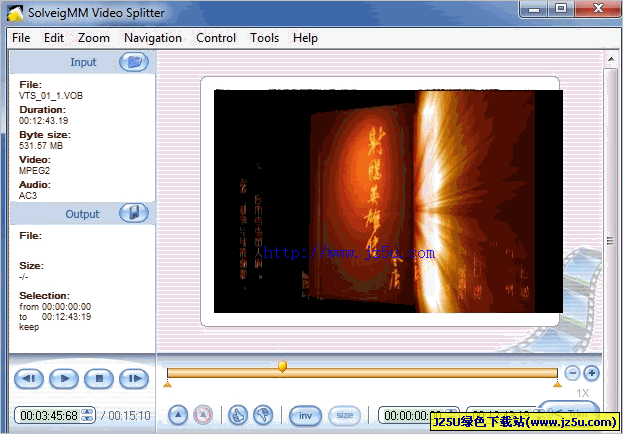Viewport: 623px width, 434px height.
Task: Click the Input panel header
Action: coord(82,62)
